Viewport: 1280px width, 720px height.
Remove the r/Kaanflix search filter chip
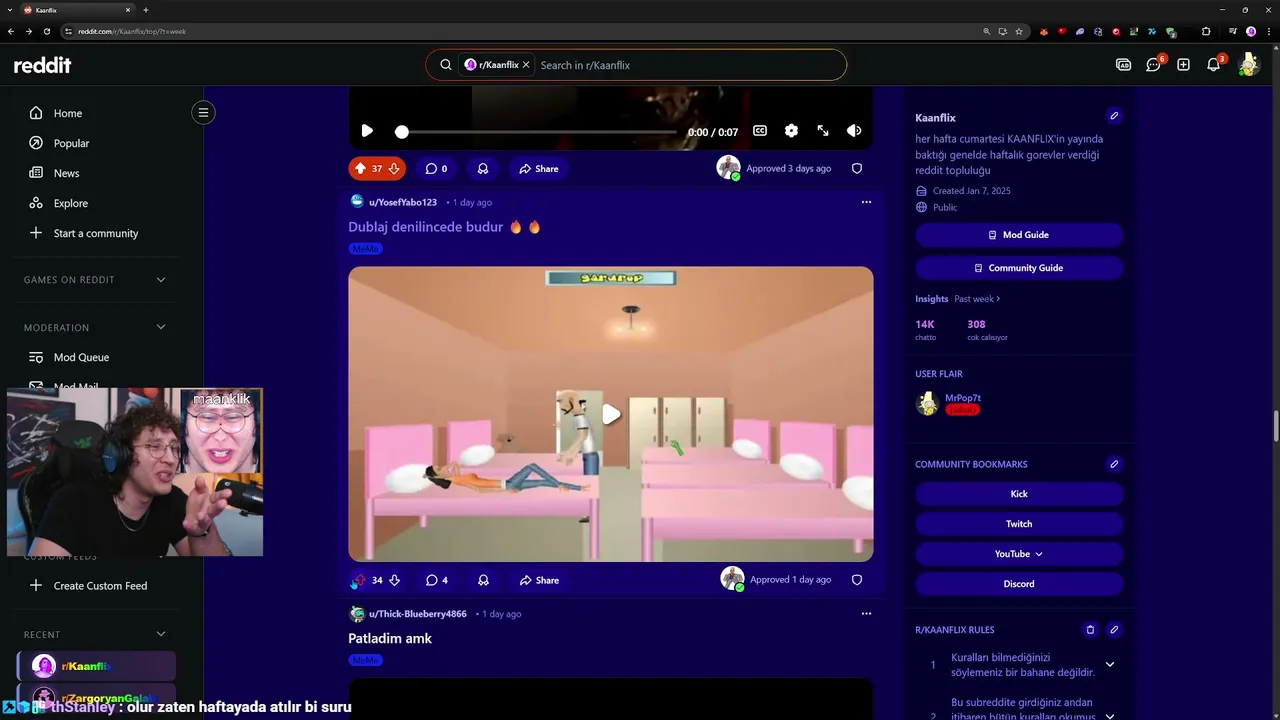pyautogui.click(x=526, y=65)
